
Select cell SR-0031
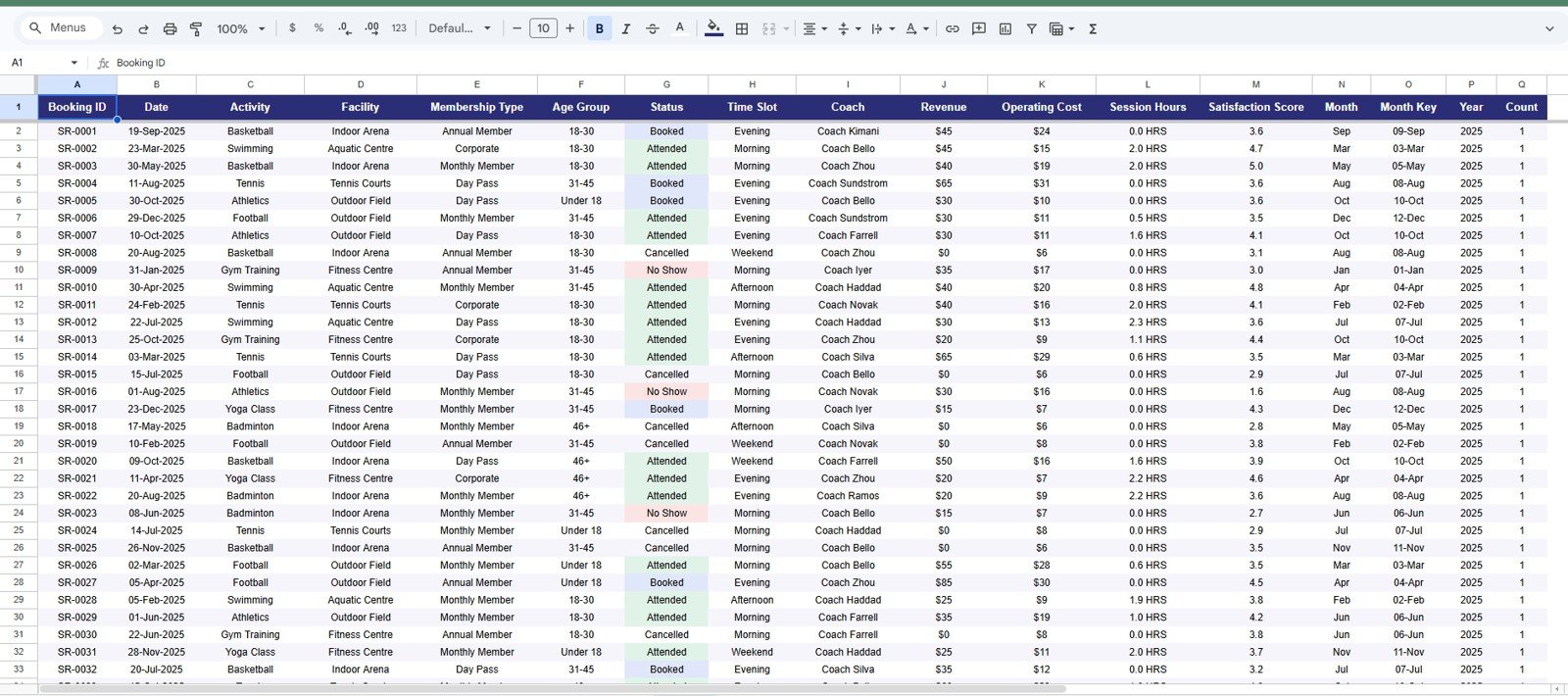pyautogui.click(x=77, y=652)
